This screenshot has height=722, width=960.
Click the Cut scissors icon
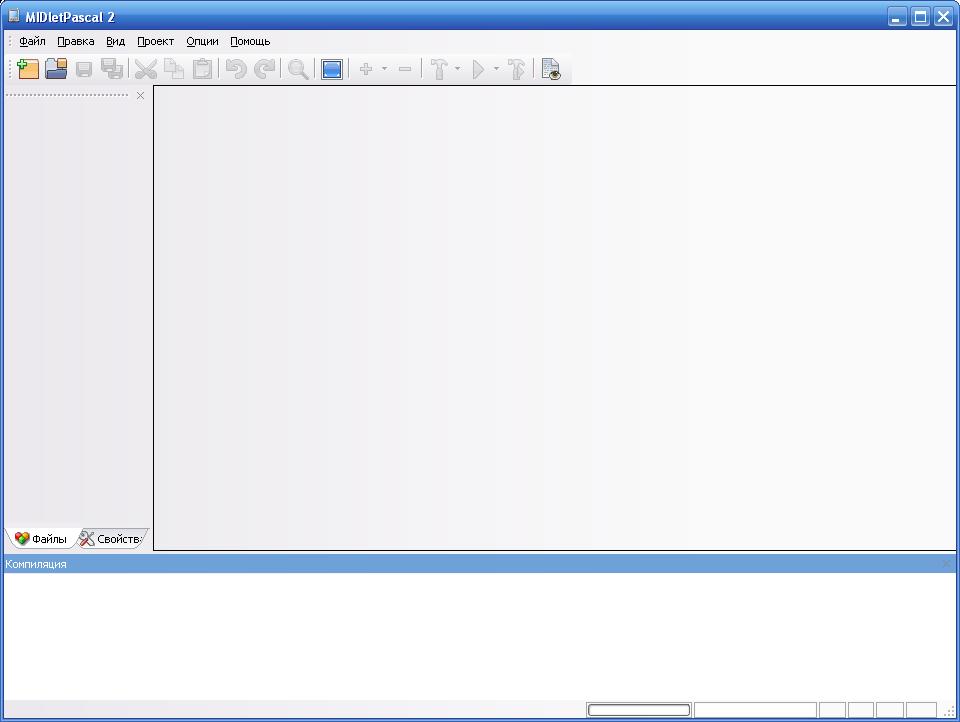[146, 69]
